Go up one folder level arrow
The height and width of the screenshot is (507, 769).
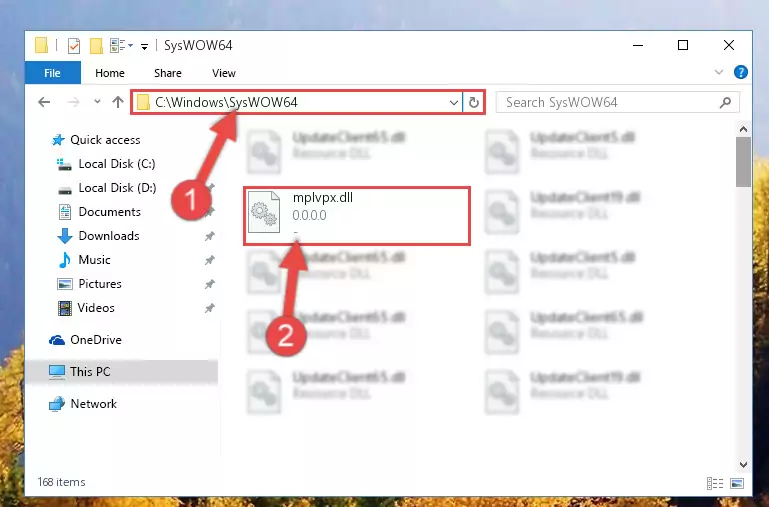click(118, 102)
